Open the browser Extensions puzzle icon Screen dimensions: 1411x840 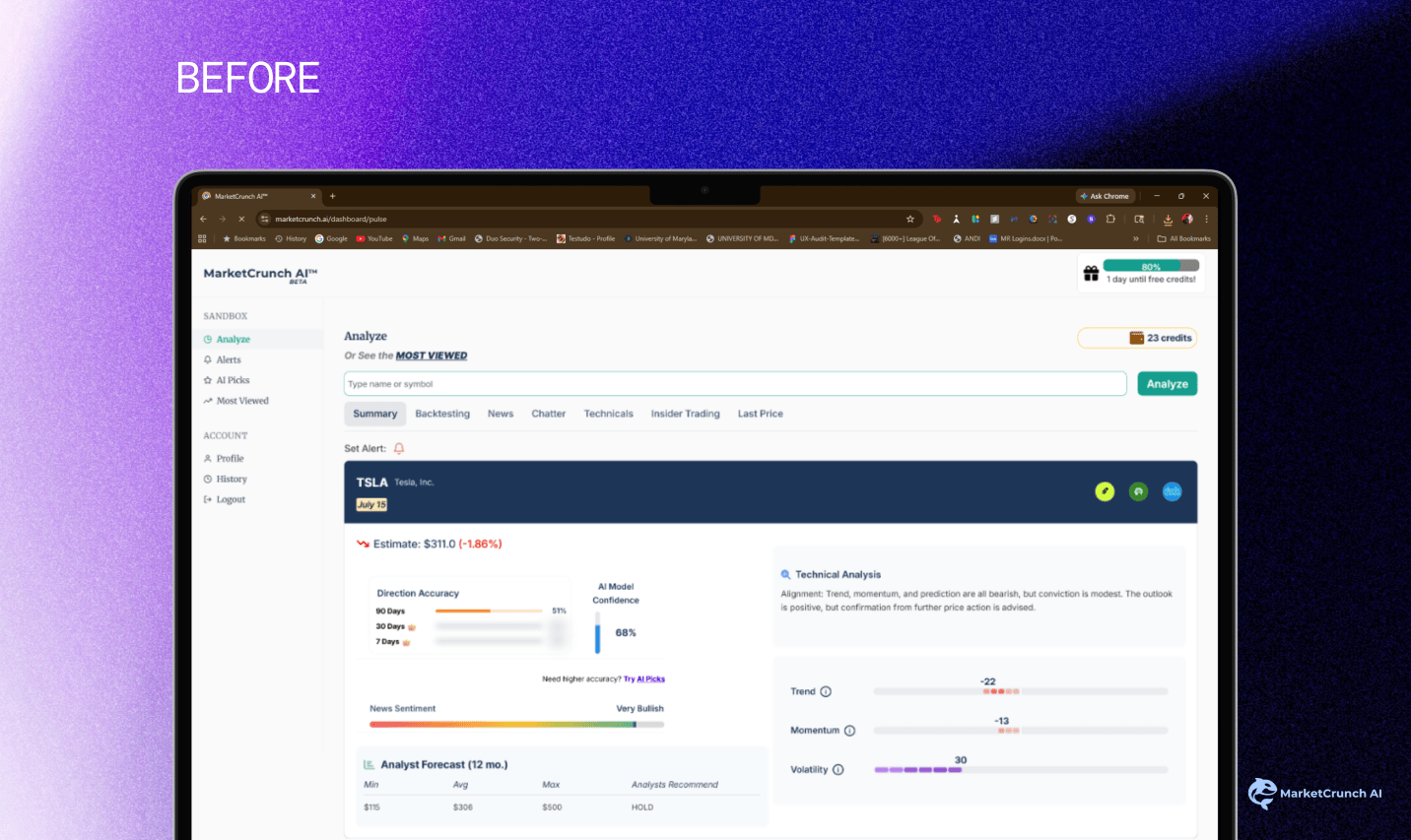tap(1110, 219)
